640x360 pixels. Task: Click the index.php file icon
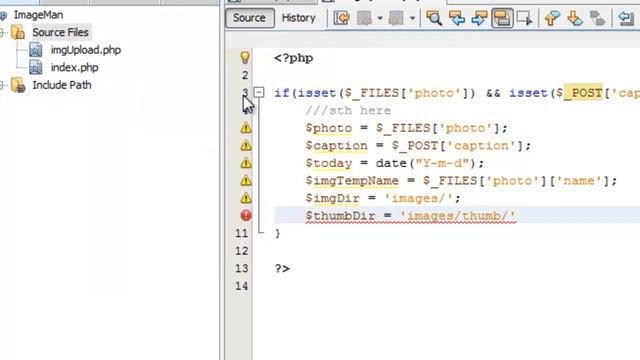(36, 68)
